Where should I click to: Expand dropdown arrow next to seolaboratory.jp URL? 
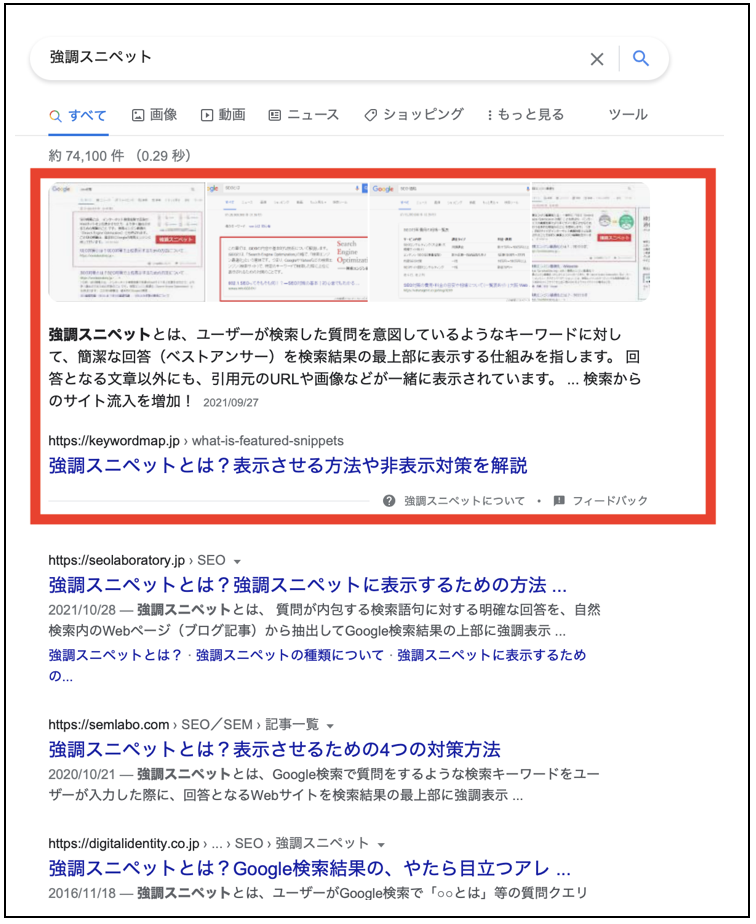coord(237,561)
